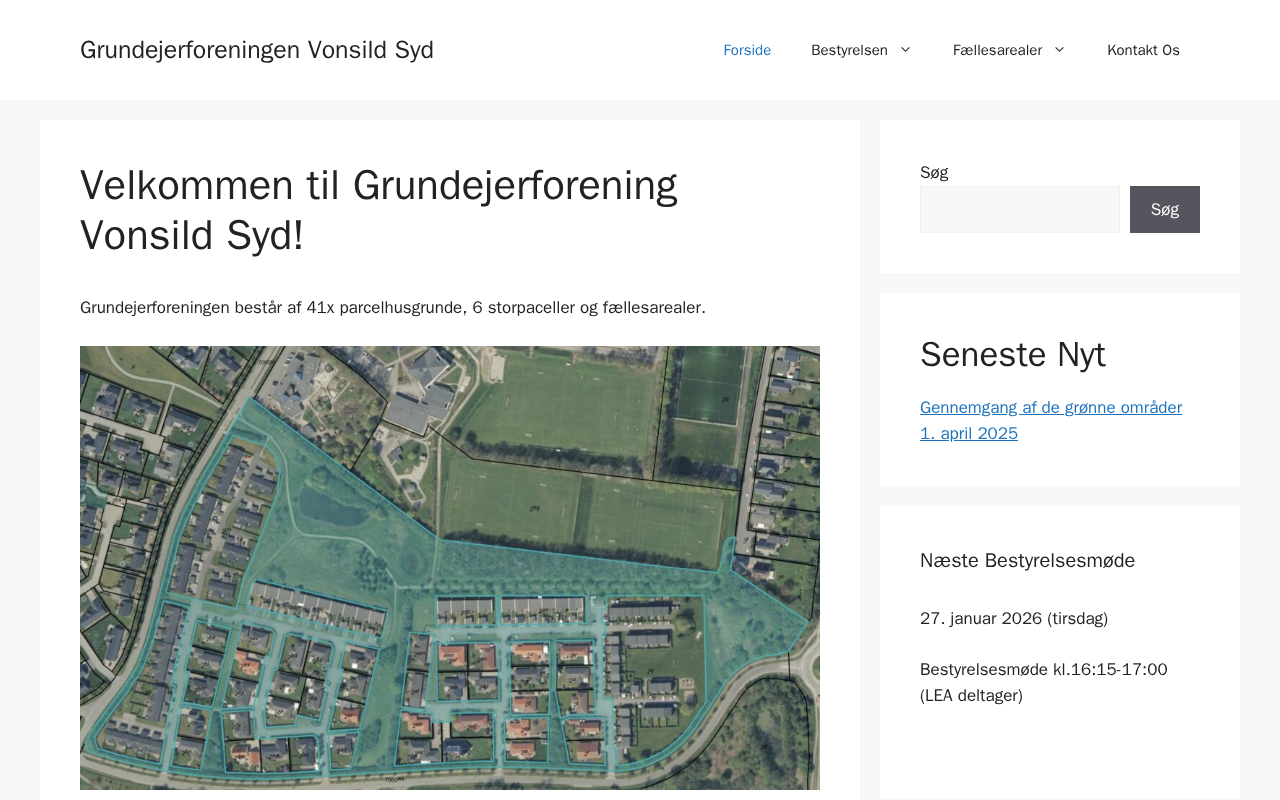Expand the Bestyrelsen submenu arrow

click(x=905, y=50)
